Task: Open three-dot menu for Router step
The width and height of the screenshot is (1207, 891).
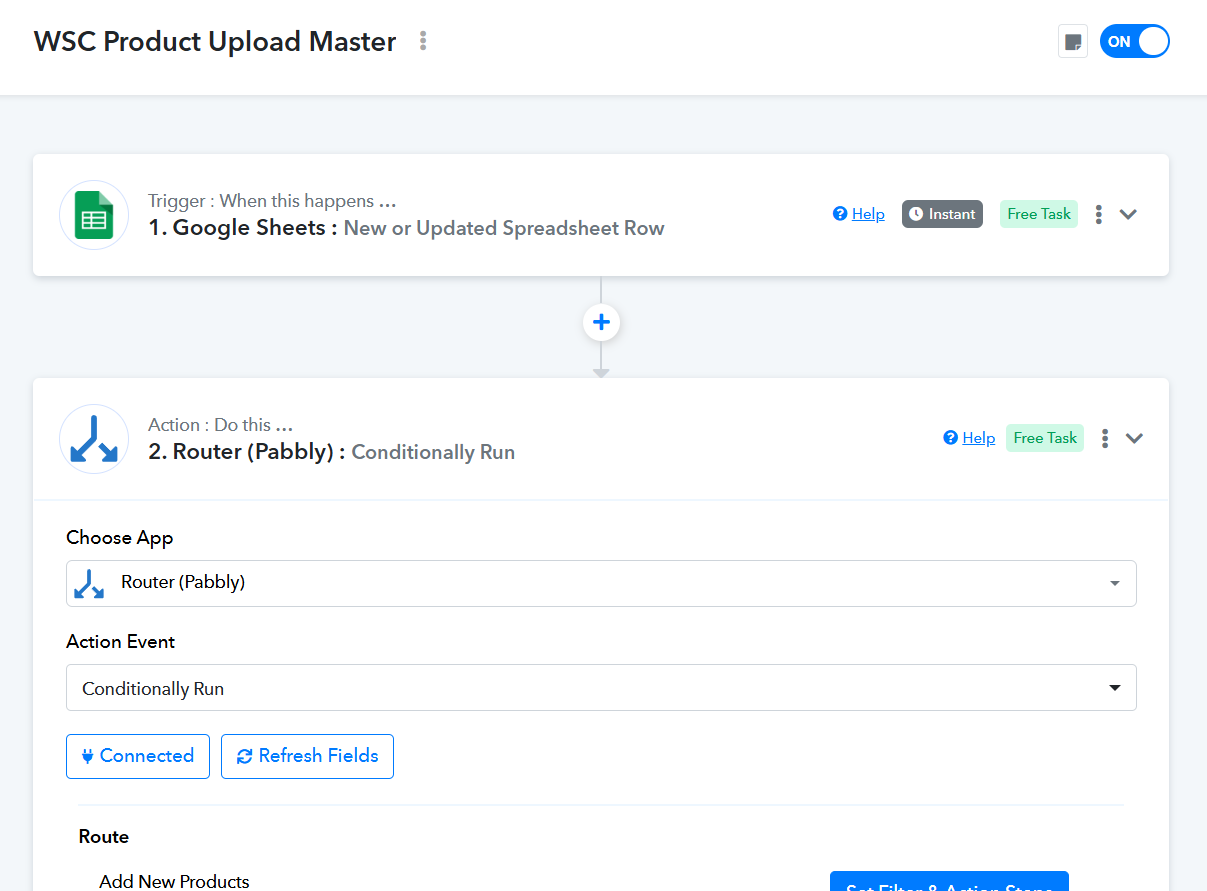Action: pyautogui.click(x=1105, y=438)
